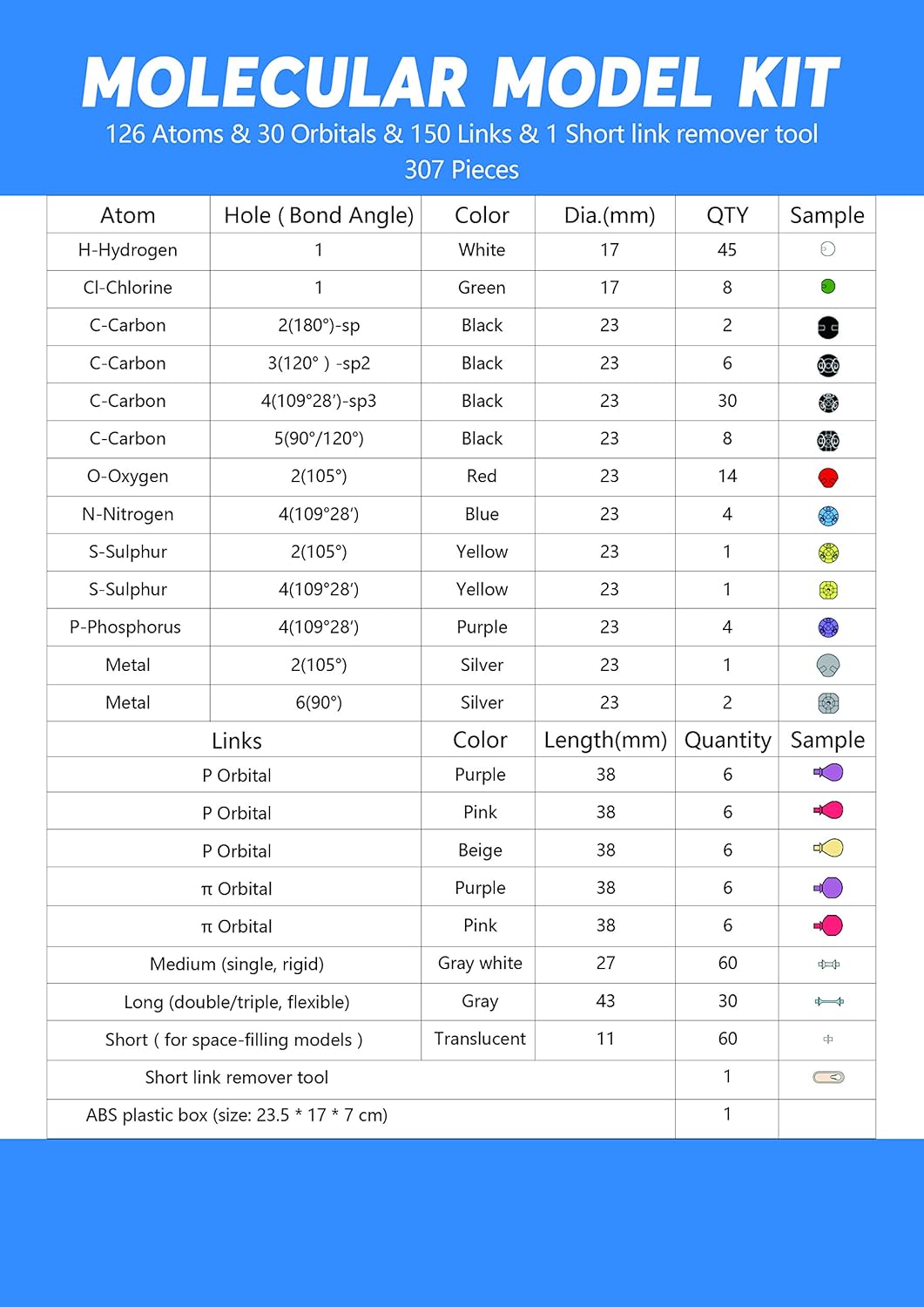Click the purple Phosphorus atom sample icon
This screenshot has height=1307, width=924.
[827, 627]
